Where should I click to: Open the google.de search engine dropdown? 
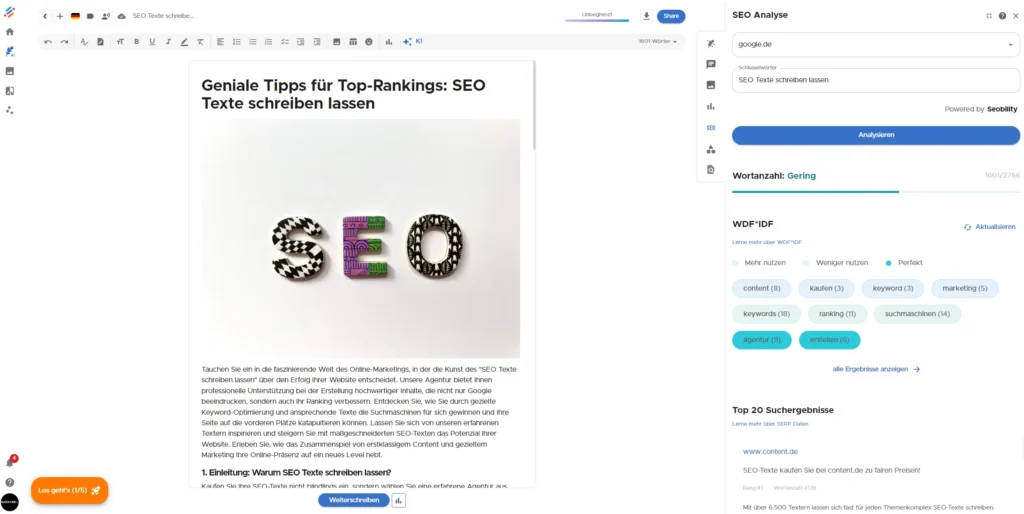point(876,44)
